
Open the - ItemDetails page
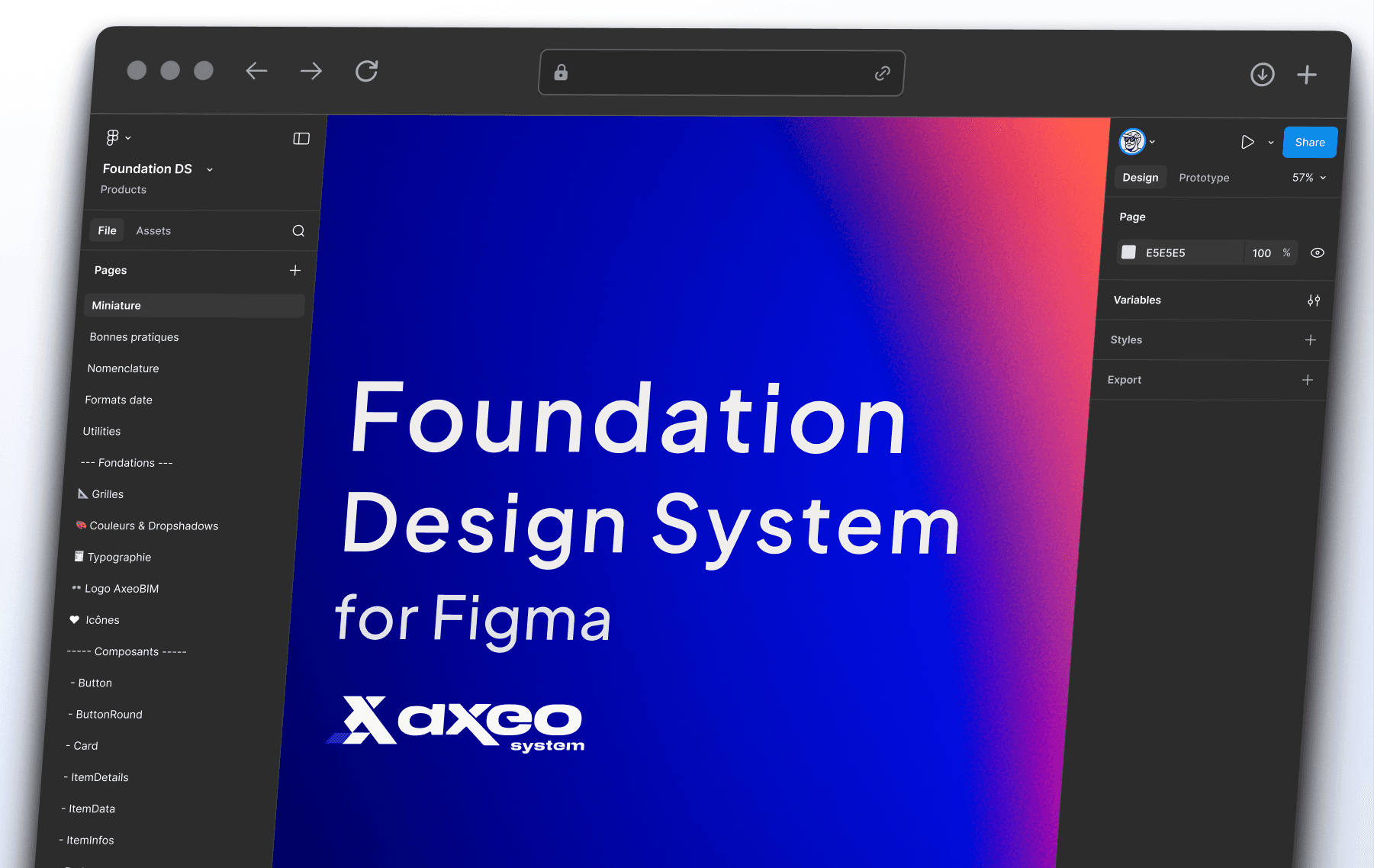(x=96, y=777)
